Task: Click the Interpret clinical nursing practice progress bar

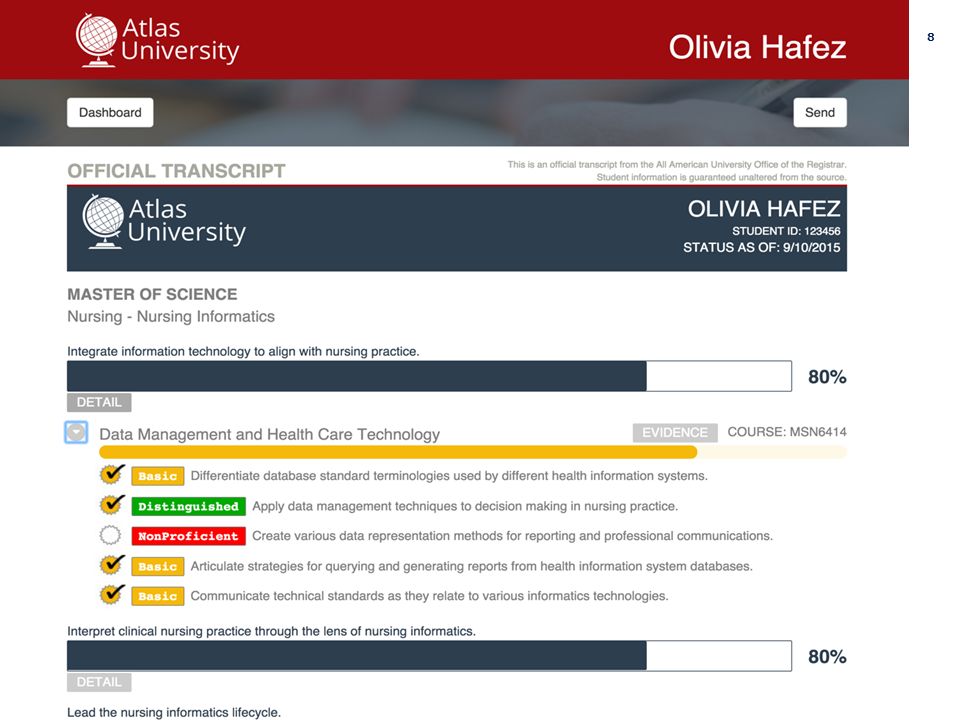Action: pyautogui.click(x=429, y=656)
